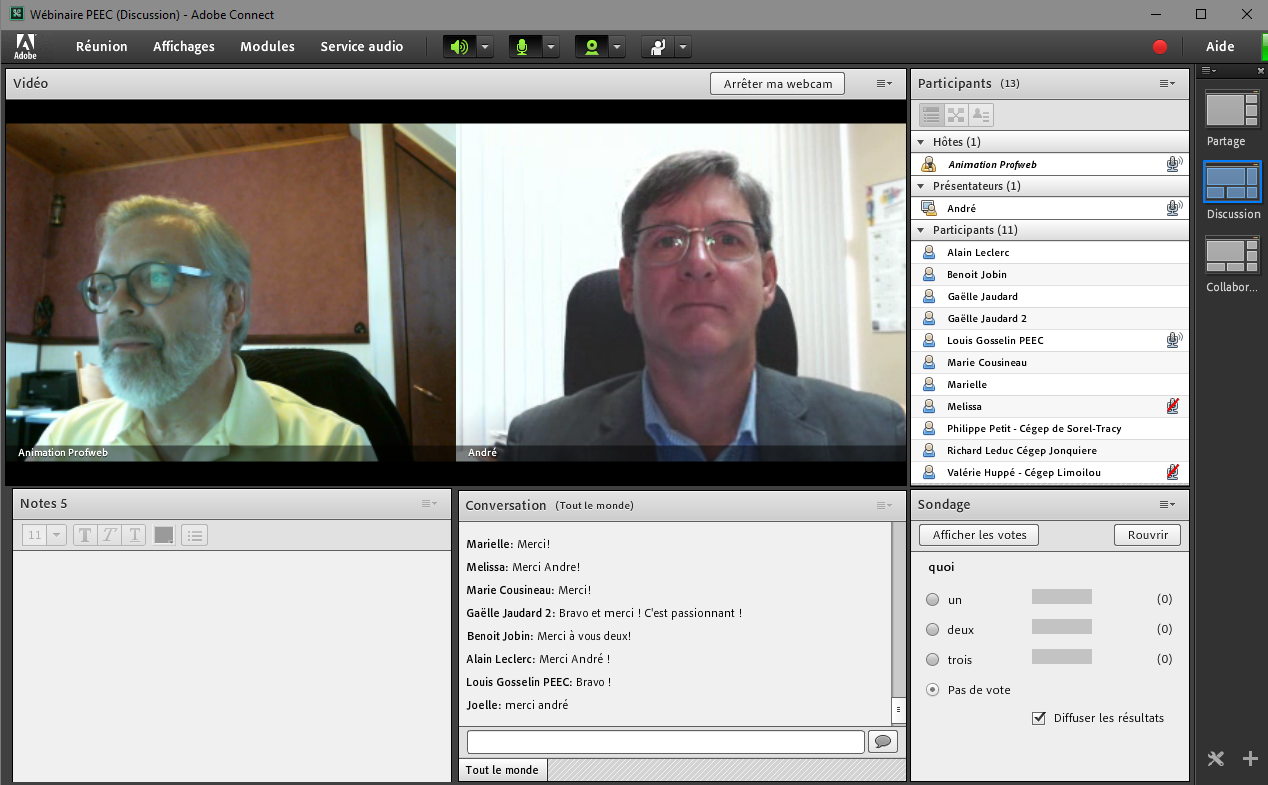Select the 'deux' poll option
Screen dimensions: 1268x785
(x=933, y=630)
